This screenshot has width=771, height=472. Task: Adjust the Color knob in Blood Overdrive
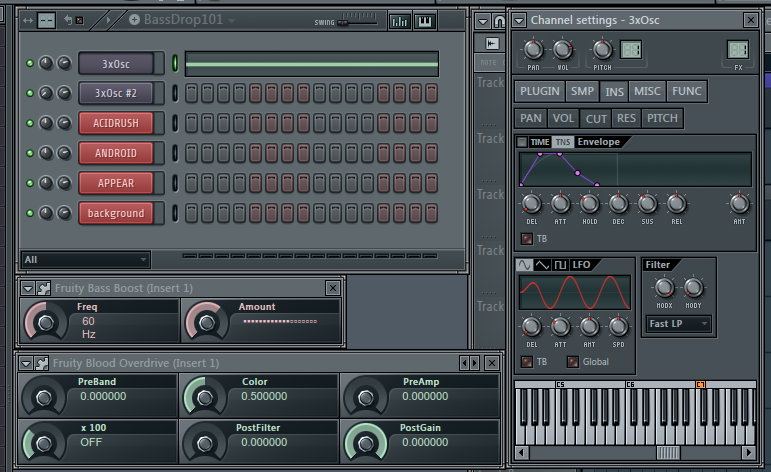205,397
